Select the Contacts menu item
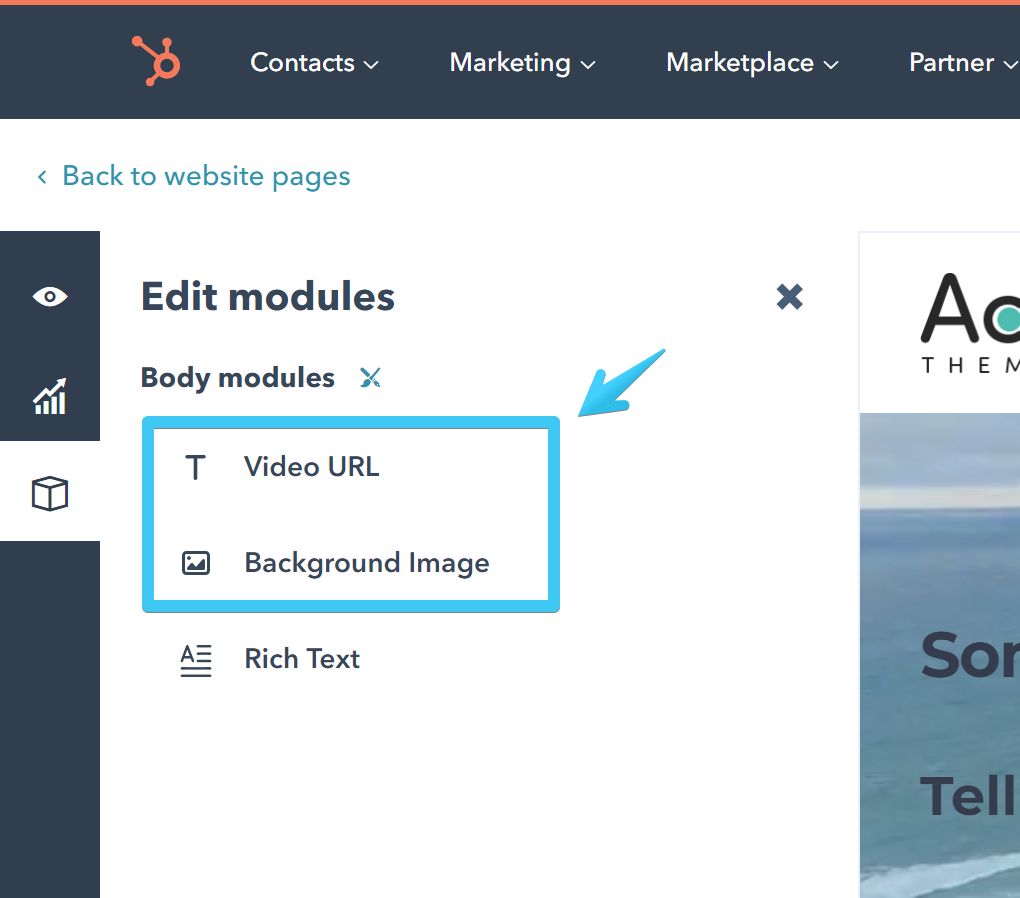1020x898 pixels. tap(302, 62)
